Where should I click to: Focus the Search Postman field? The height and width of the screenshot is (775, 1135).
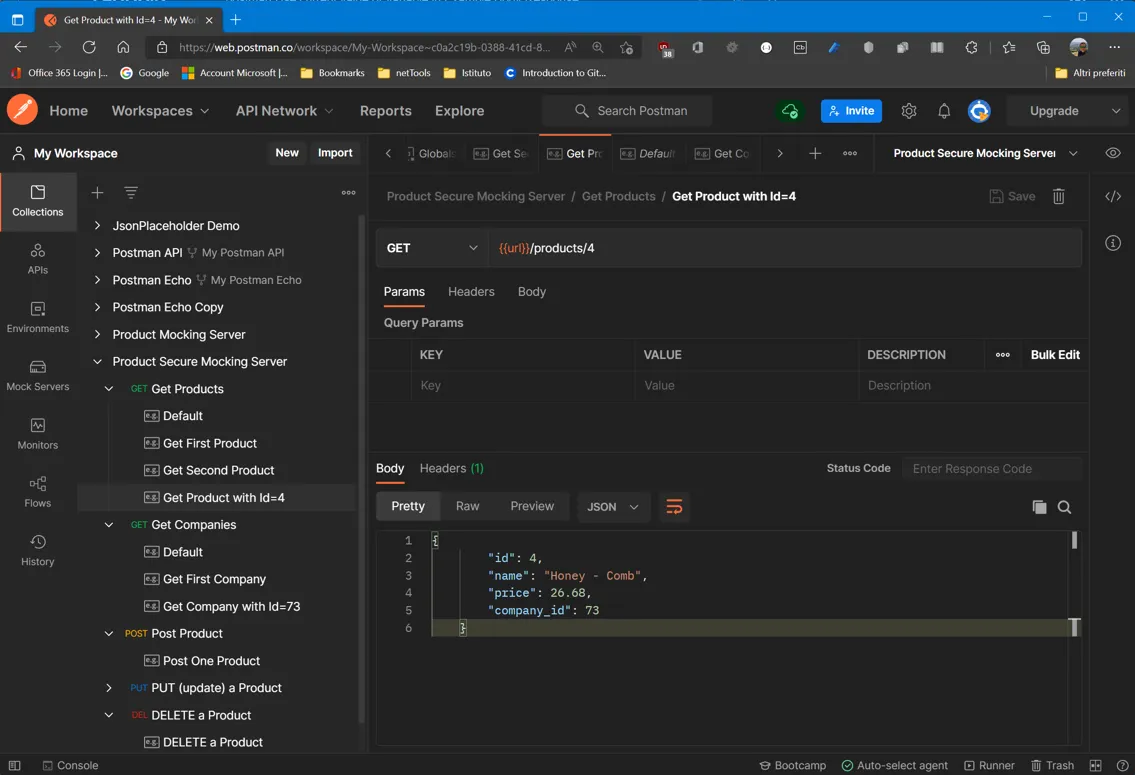[627, 111]
